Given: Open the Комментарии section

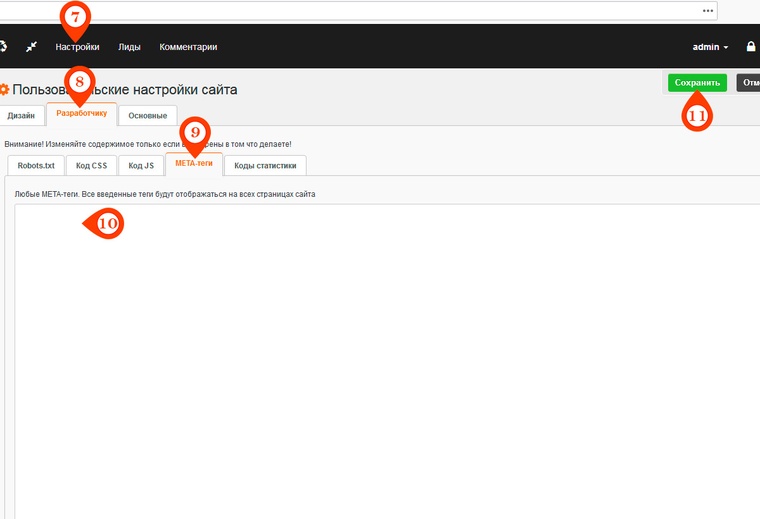Looking at the screenshot, I should point(188,47).
